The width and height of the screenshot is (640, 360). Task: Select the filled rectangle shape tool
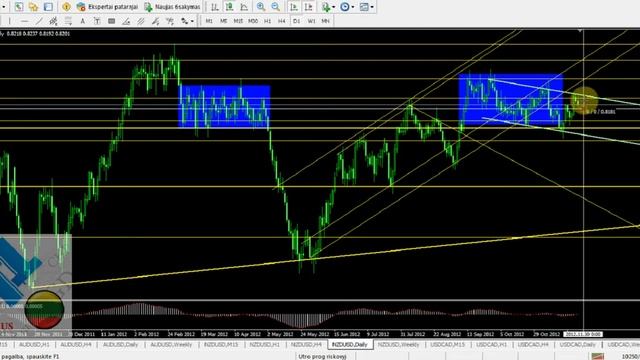coord(111,21)
